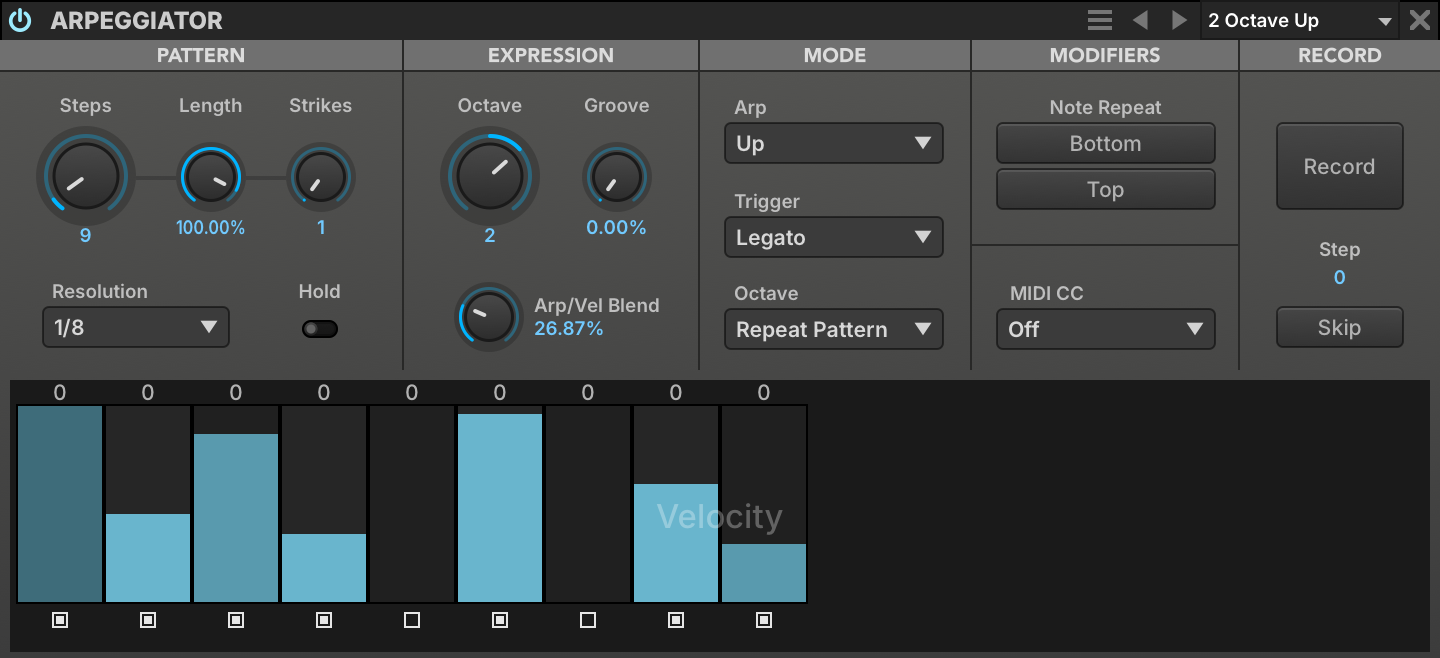
Task: Toggle the third step's enable checkbox
Action: tap(236, 620)
